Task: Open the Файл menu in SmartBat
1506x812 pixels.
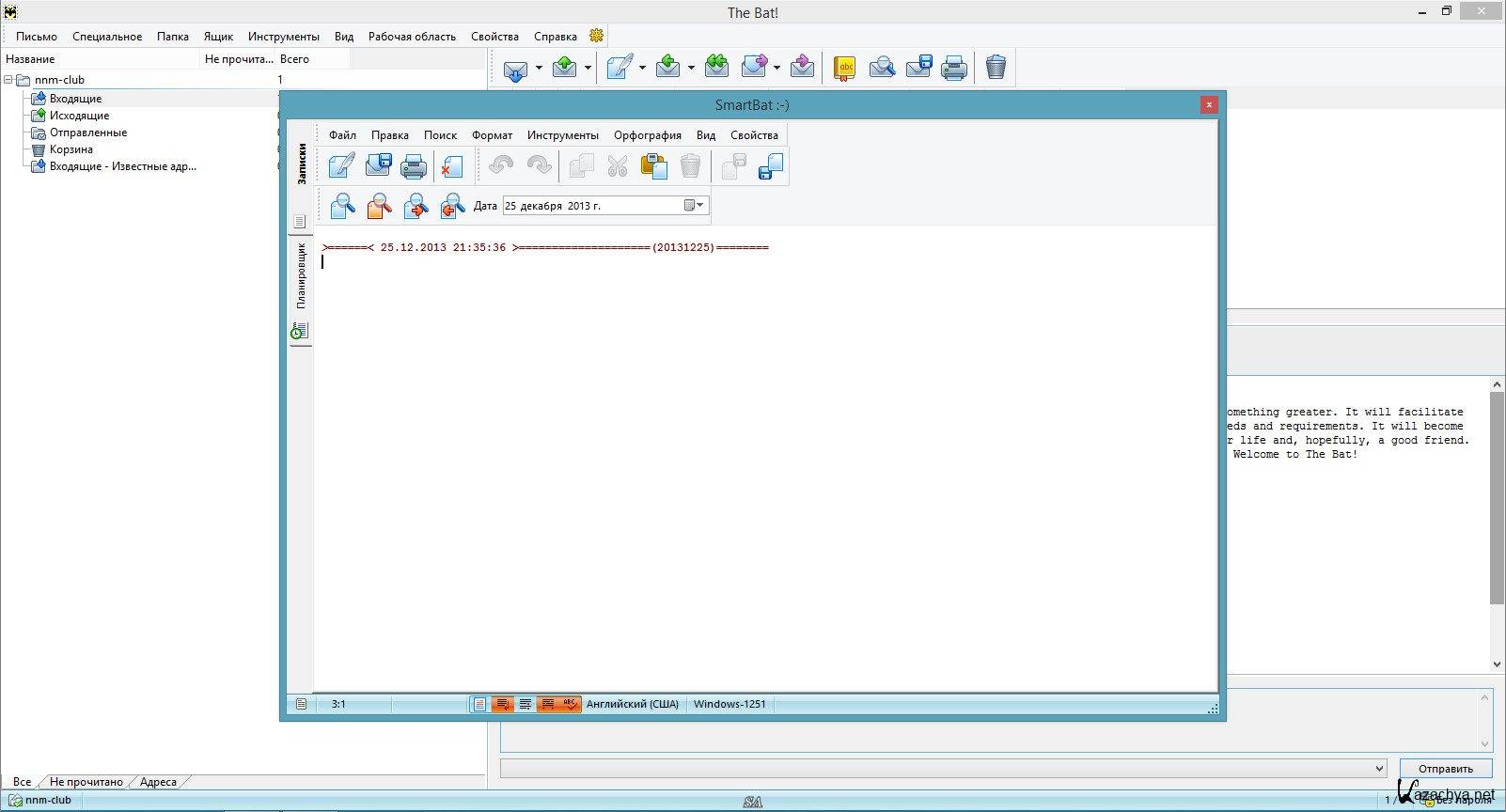Action: (x=342, y=135)
